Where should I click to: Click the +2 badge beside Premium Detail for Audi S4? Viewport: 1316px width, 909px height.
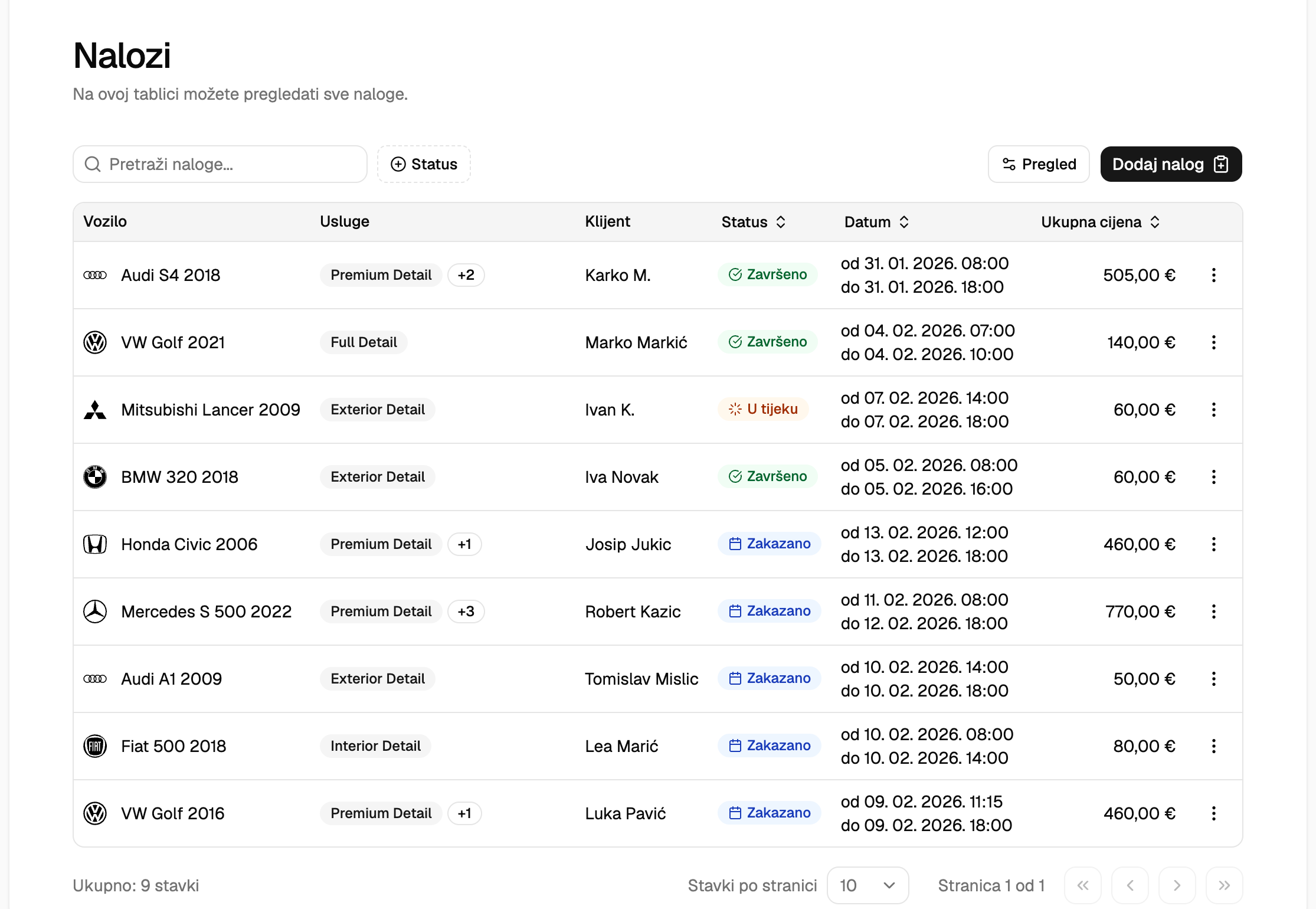pos(466,275)
